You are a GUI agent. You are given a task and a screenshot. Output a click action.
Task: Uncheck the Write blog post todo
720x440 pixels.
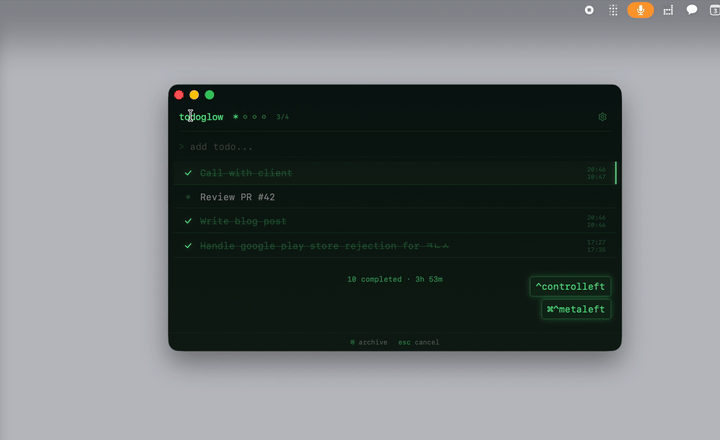[188, 221]
